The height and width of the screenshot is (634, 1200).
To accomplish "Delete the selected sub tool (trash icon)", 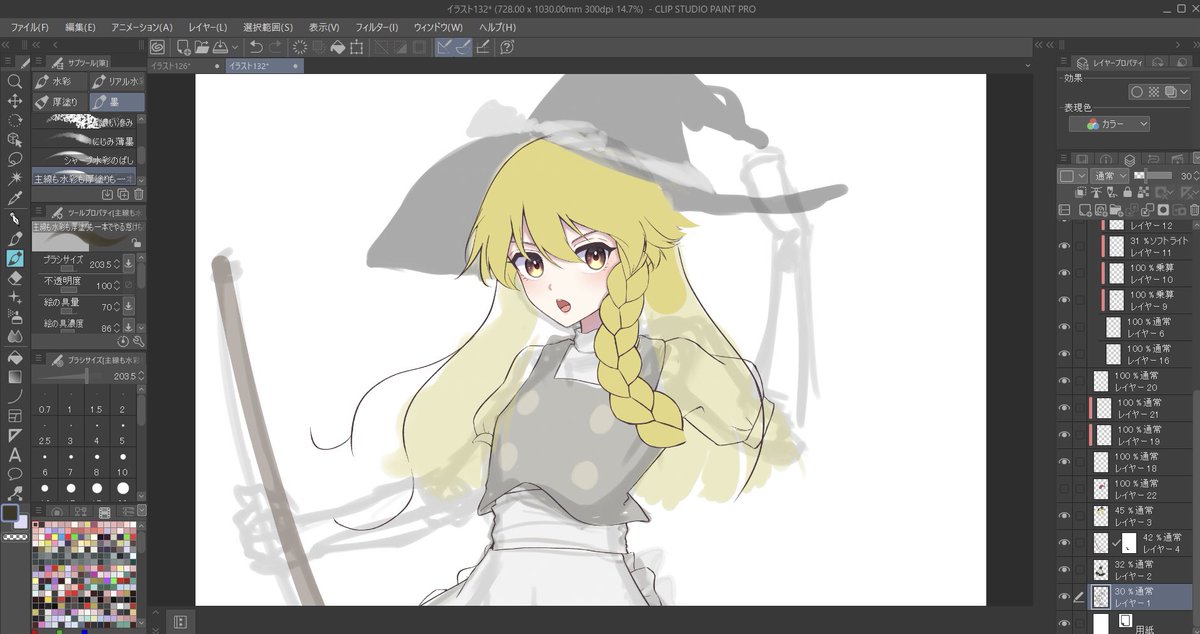I will pyautogui.click(x=139, y=194).
